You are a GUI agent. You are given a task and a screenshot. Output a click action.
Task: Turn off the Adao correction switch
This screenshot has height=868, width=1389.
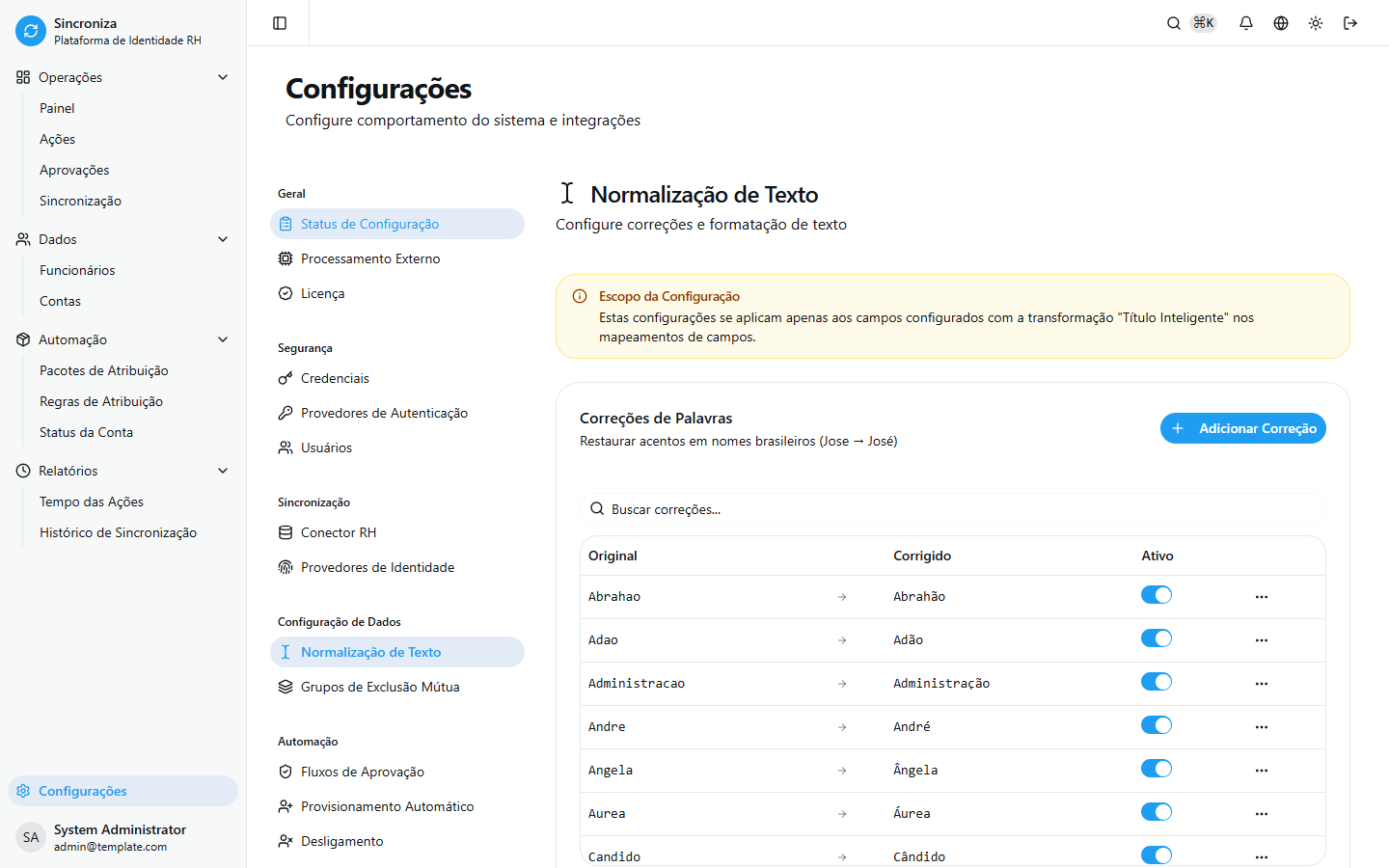coord(1156,637)
